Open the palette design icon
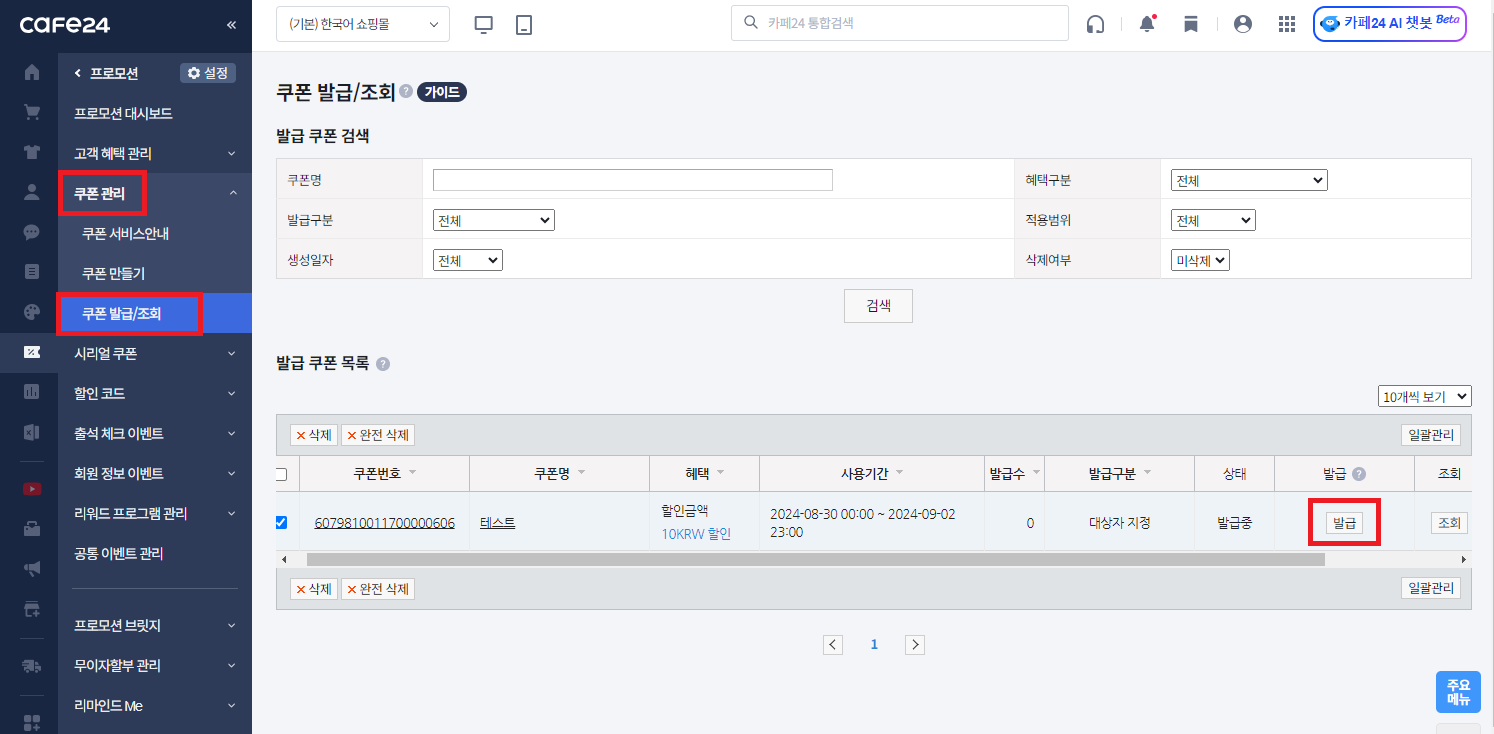 coord(32,312)
